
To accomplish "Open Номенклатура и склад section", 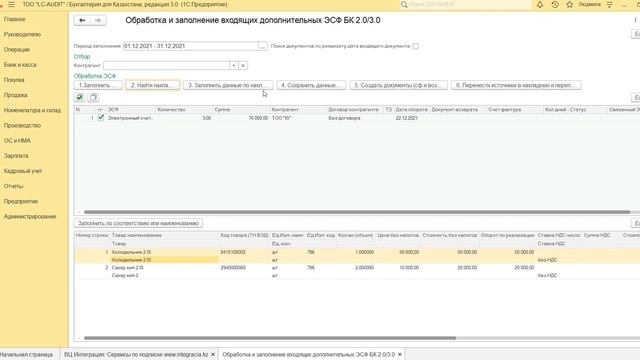I will pos(32,110).
